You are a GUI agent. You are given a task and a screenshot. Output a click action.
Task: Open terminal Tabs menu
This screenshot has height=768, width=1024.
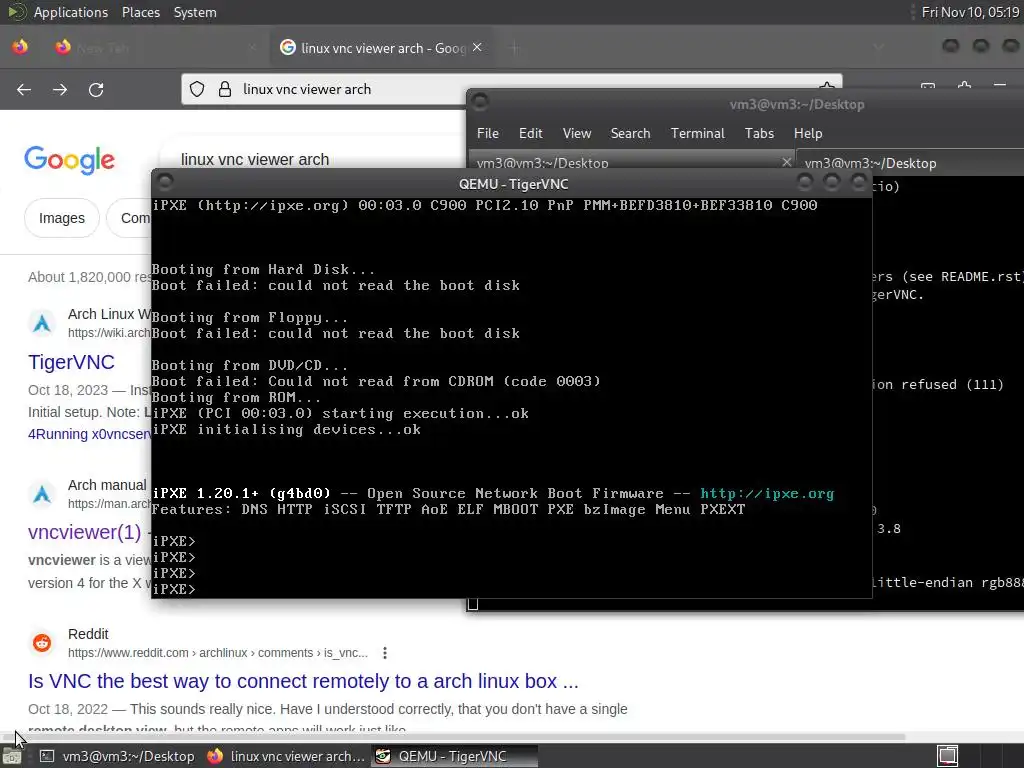759,133
